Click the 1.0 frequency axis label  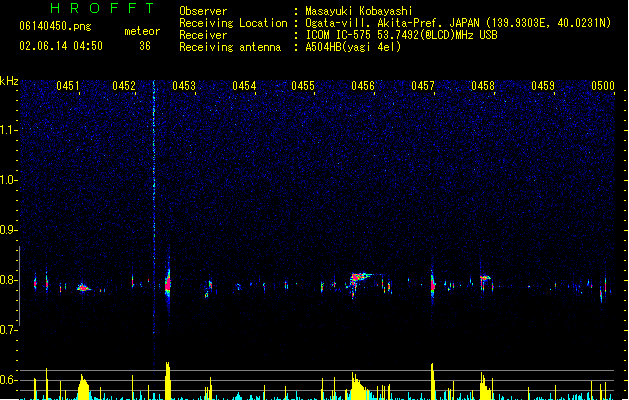[x=8, y=180]
